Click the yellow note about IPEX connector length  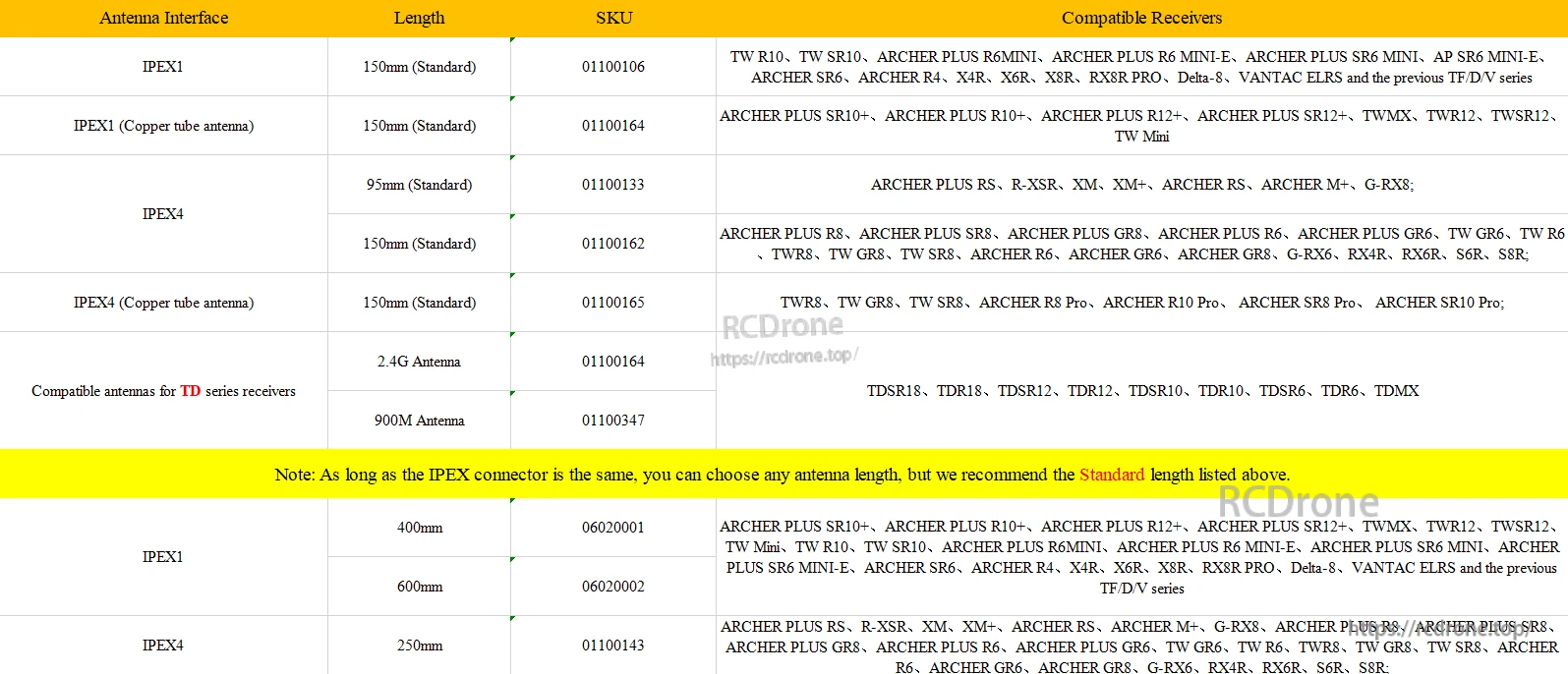[784, 475]
